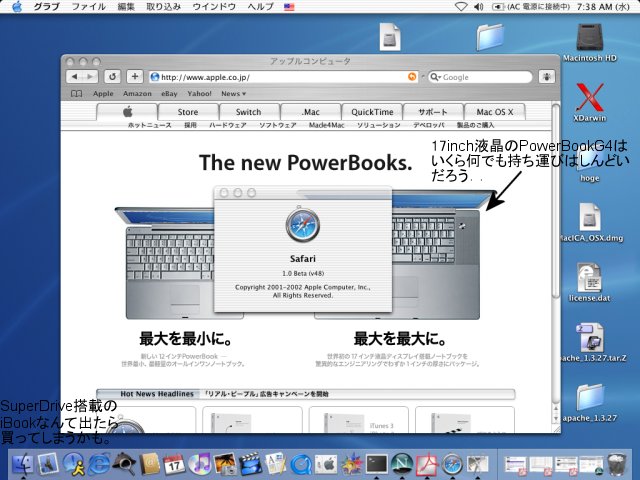Click the AirPort status icon in the menu bar
Viewport: 640px width, 480px height.
pyautogui.click(x=461, y=7)
